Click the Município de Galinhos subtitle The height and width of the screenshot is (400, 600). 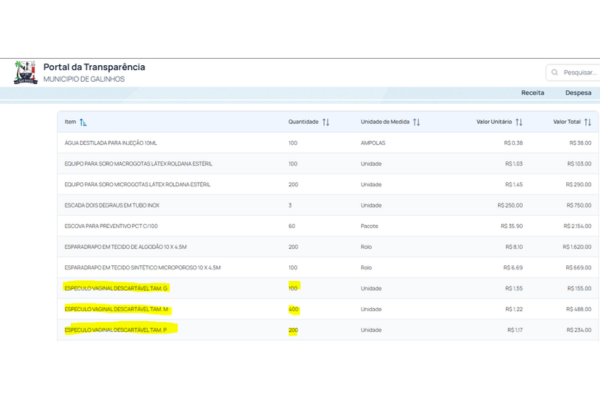click(84, 79)
